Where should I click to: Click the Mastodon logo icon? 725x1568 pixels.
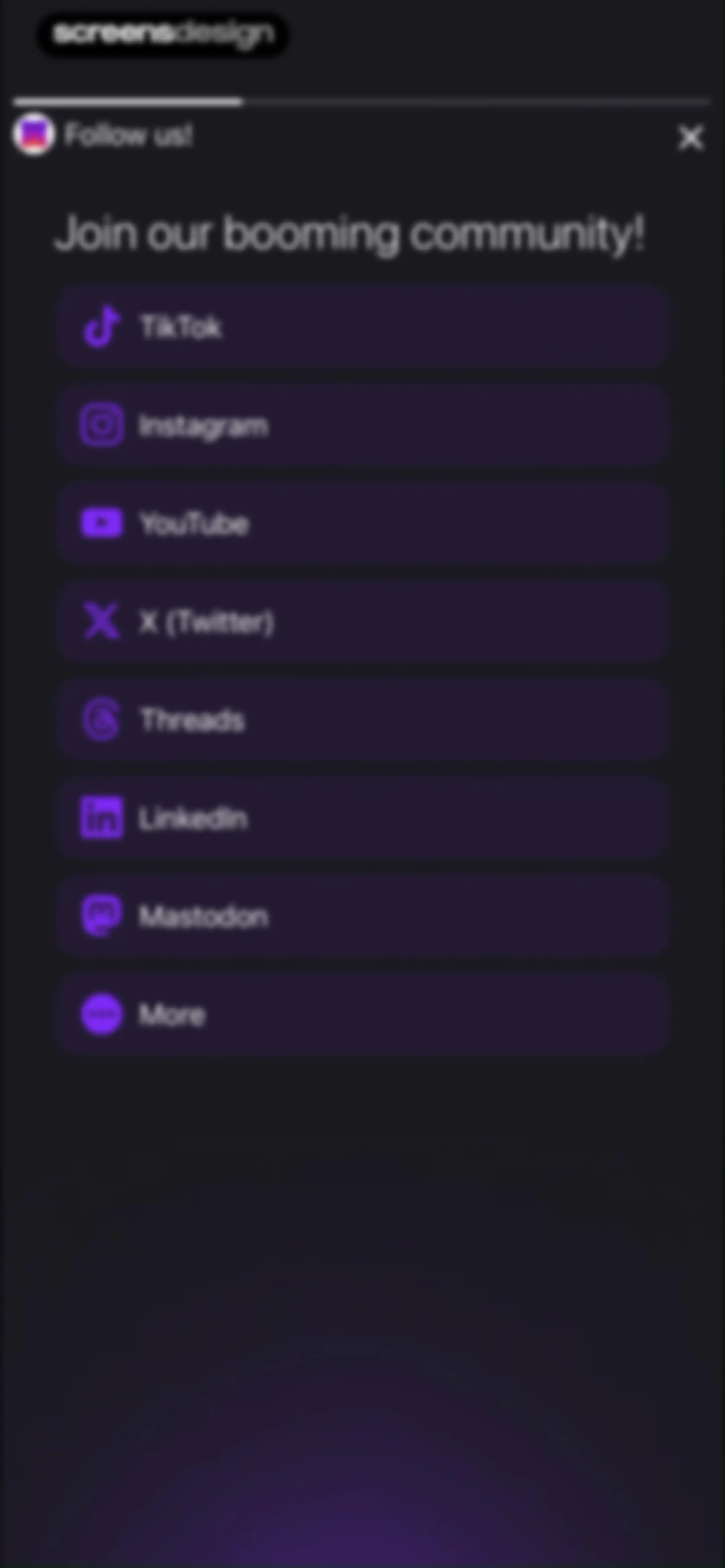pos(101,916)
